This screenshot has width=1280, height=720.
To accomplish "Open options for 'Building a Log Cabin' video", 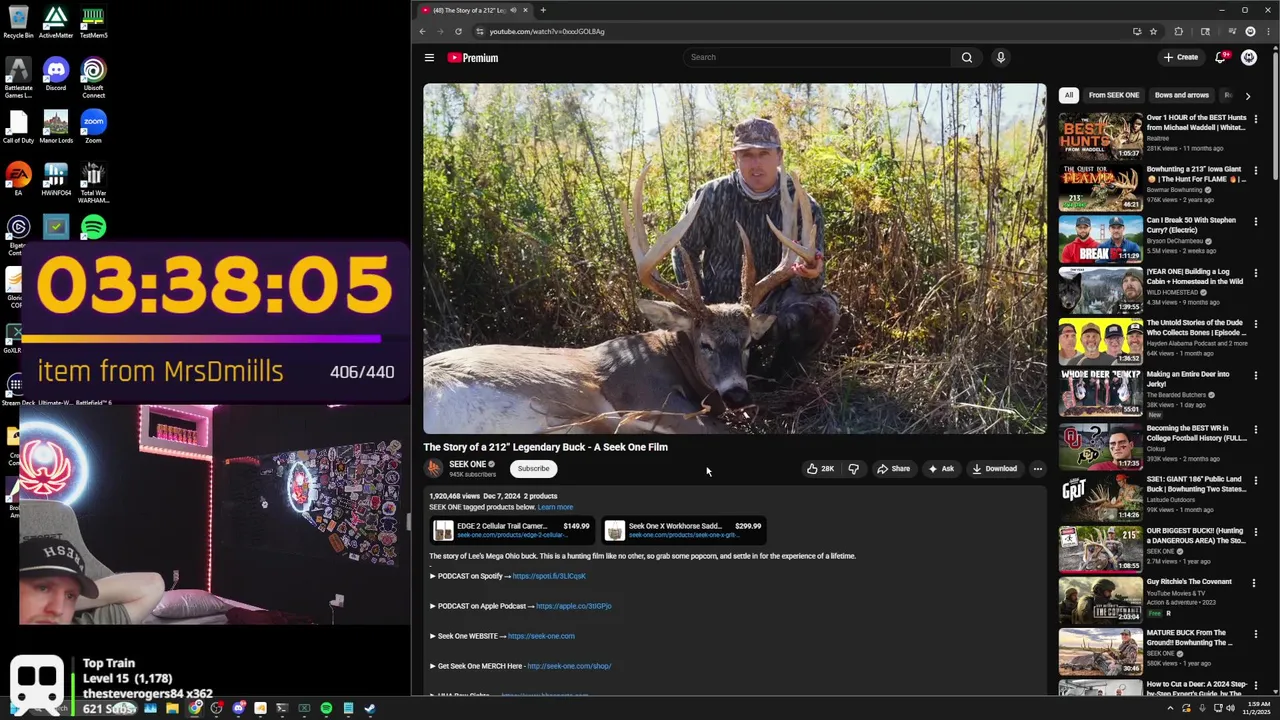I will click(1255, 272).
